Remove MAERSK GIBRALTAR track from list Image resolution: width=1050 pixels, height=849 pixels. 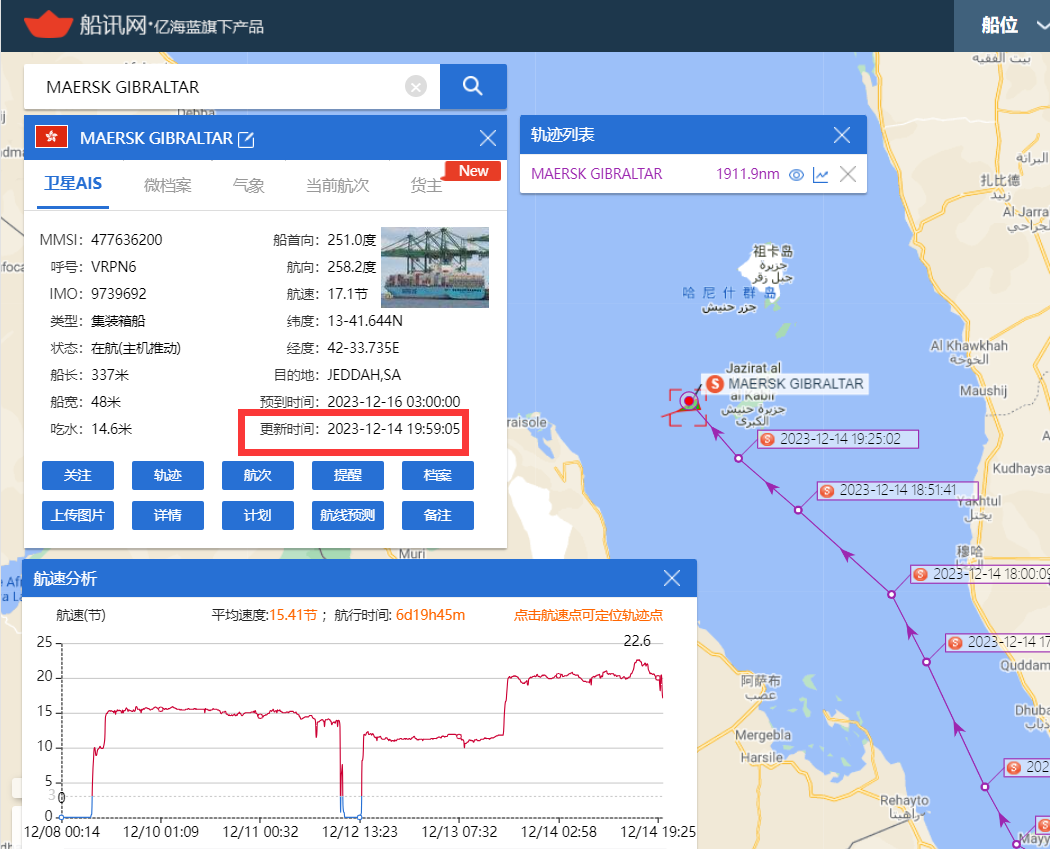pos(848,174)
